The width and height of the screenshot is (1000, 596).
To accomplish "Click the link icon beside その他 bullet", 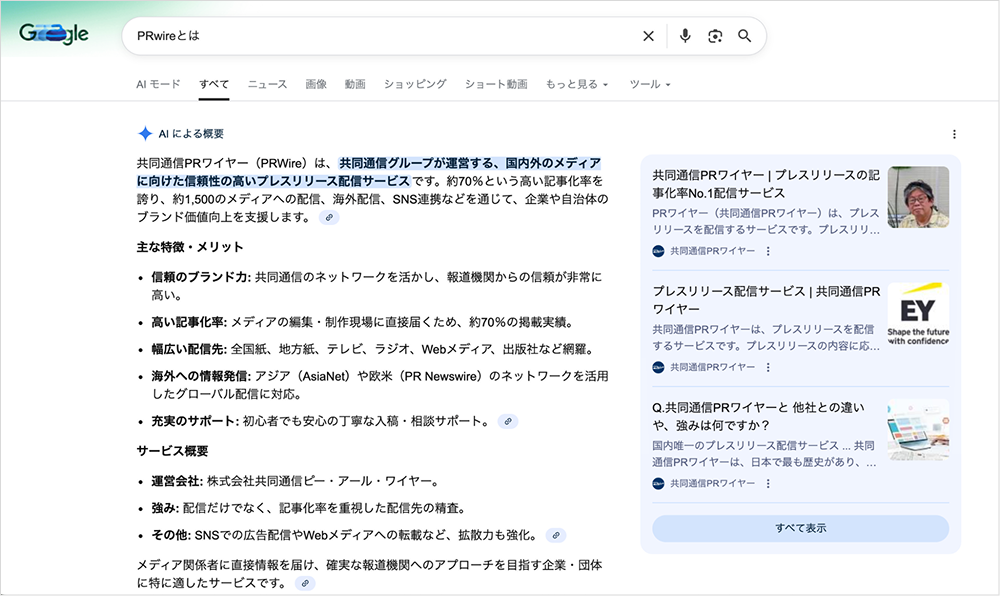I will 557,535.
